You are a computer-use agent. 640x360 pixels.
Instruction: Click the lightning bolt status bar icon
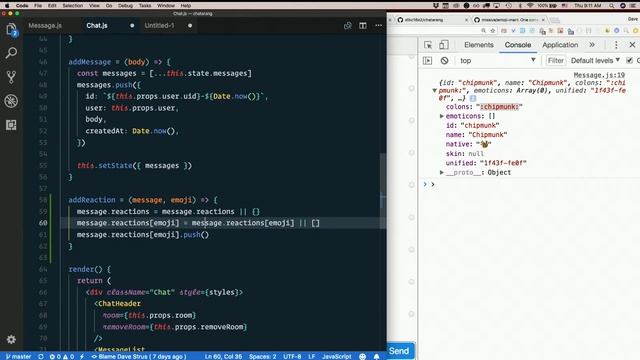tap(82, 356)
